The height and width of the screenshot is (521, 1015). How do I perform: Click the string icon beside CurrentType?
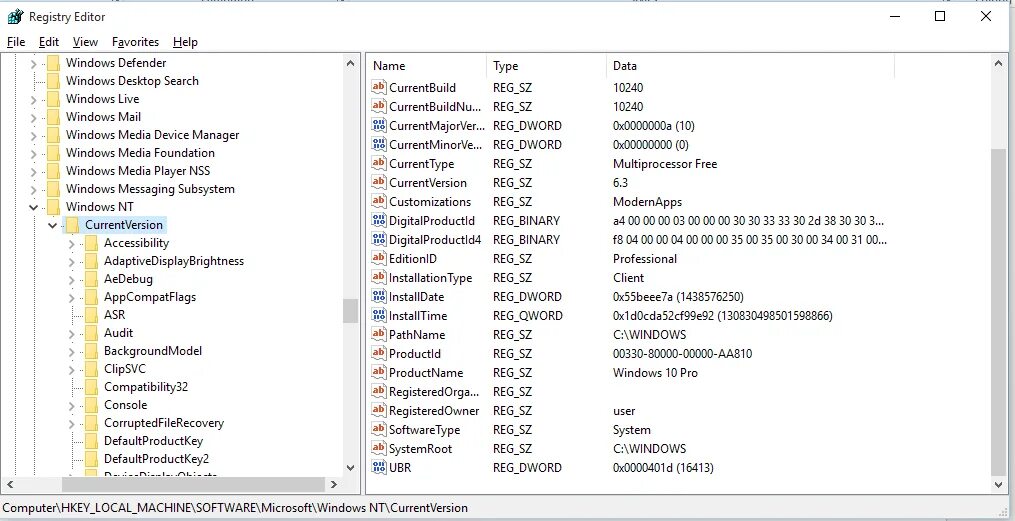[x=379, y=164]
